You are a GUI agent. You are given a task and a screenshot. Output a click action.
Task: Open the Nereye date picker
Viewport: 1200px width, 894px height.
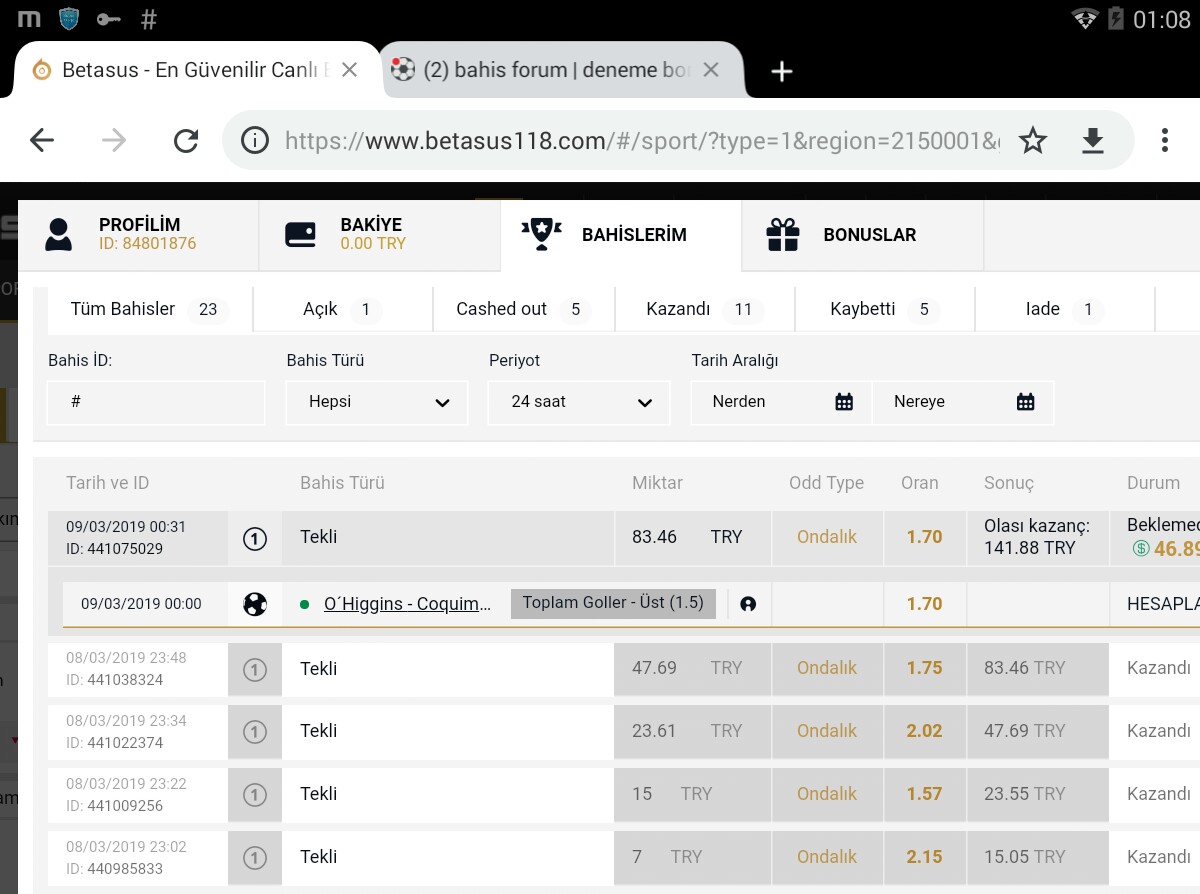[x=963, y=402]
